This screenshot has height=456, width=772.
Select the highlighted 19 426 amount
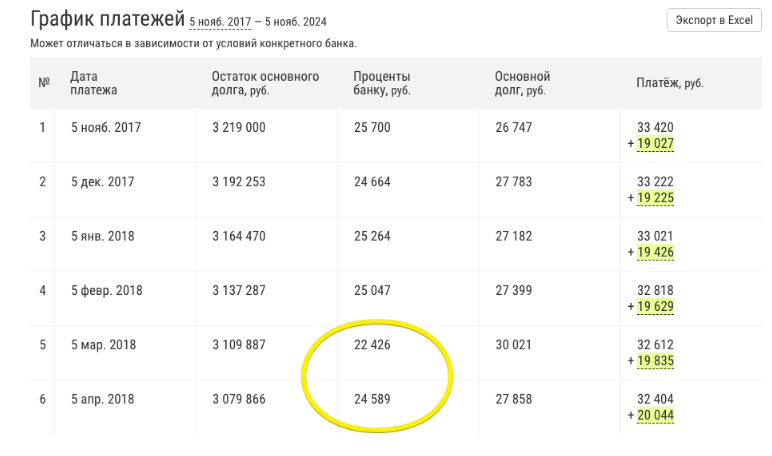tap(655, 252)
